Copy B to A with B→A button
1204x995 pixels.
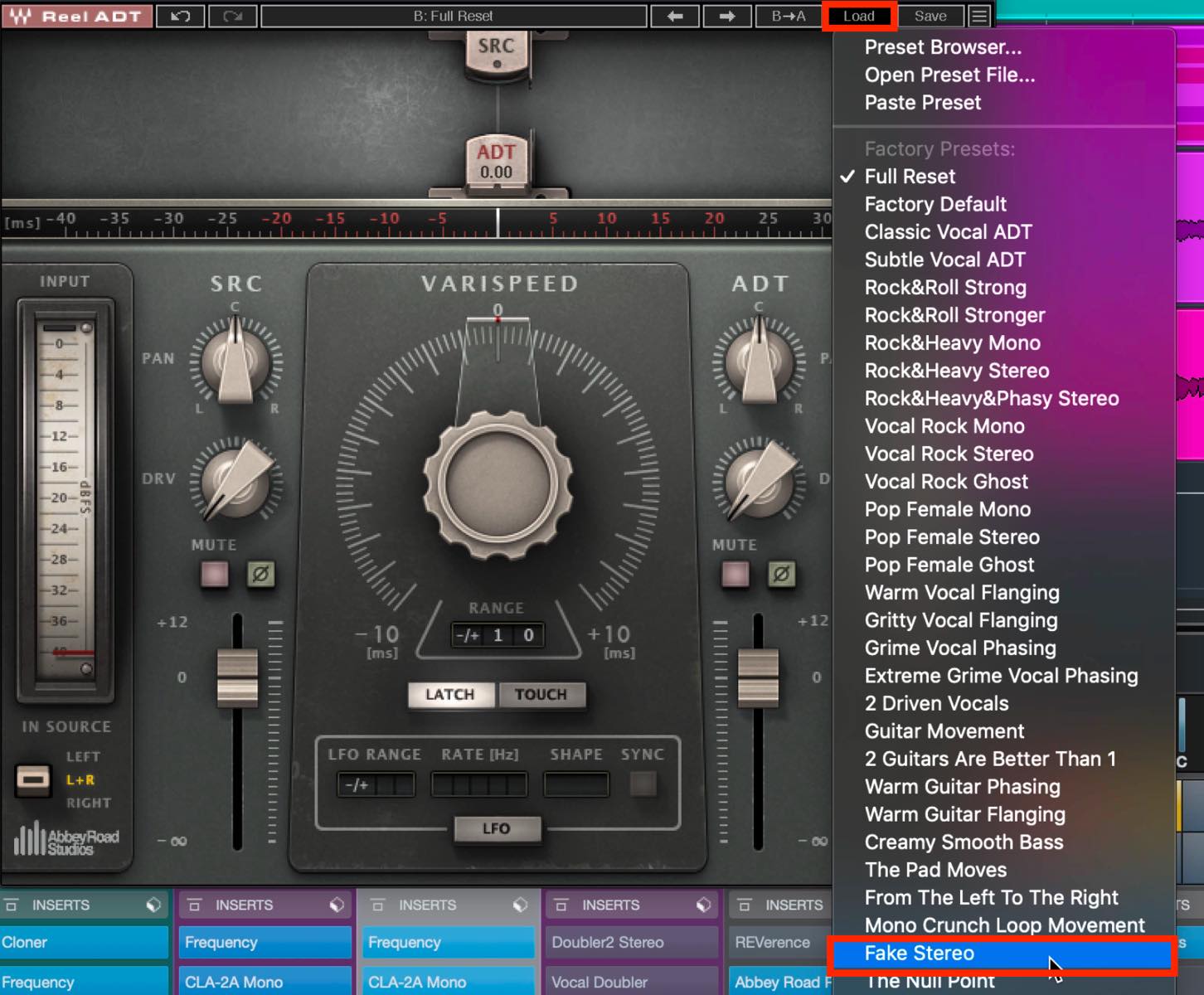pyautogui.click(x=789, y=16)
